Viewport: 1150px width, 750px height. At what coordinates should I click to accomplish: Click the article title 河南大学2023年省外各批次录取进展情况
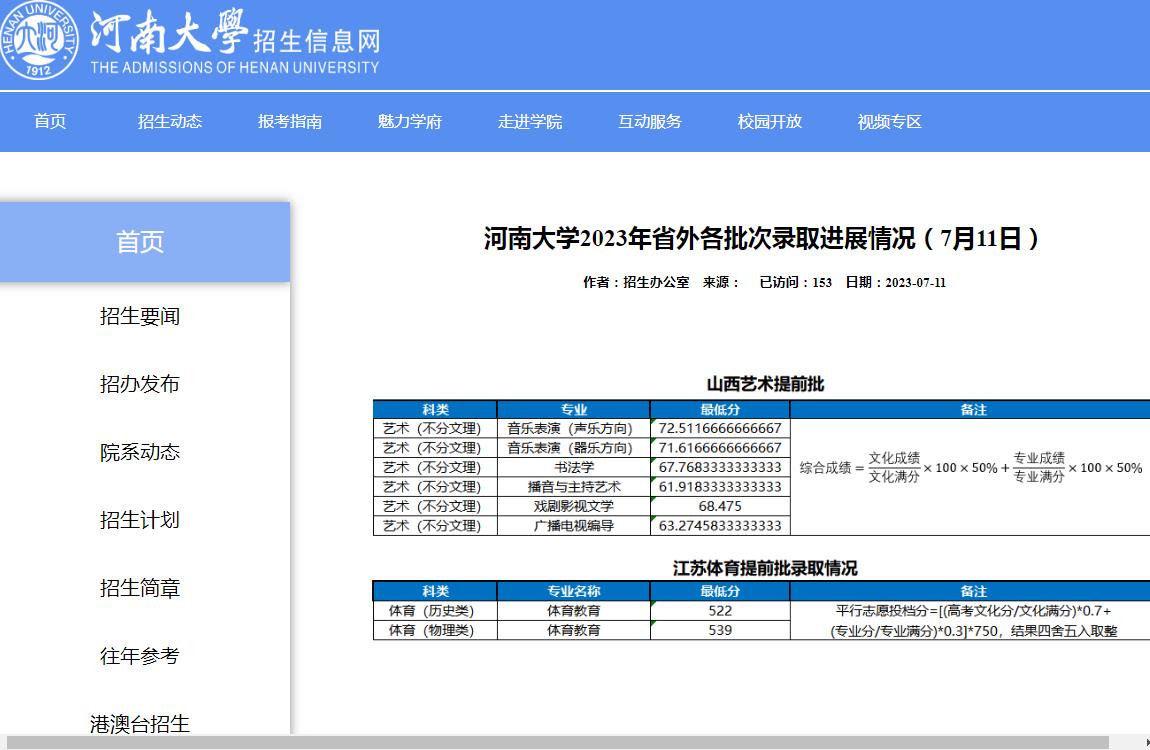pyautogui.click(x=761, y=238)
